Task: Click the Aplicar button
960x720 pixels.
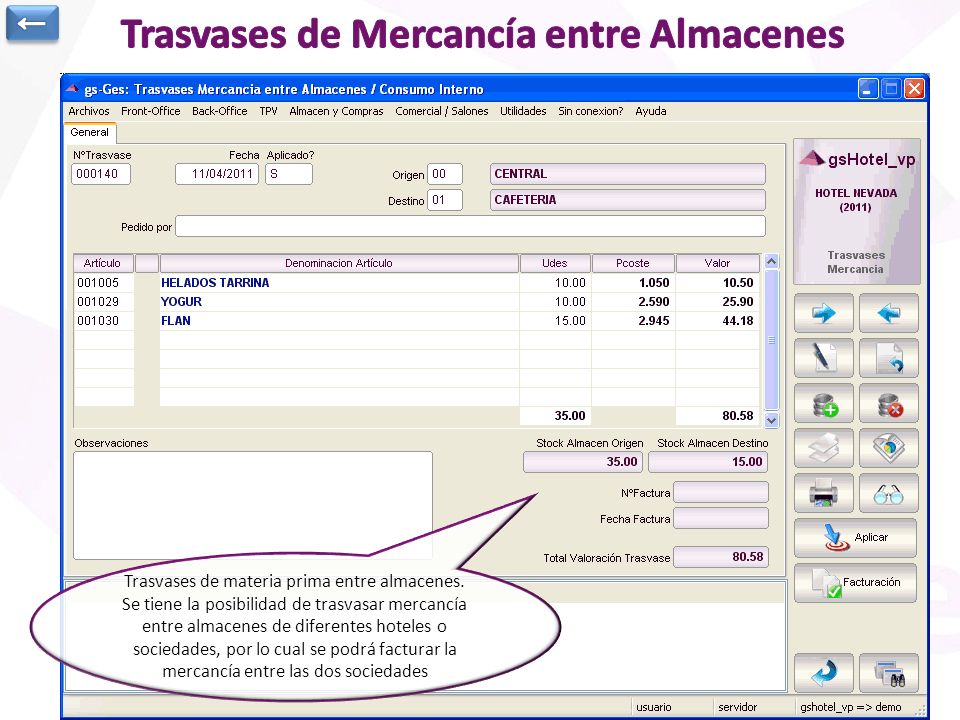Action: pyautogui.click(x=855, y=538)
